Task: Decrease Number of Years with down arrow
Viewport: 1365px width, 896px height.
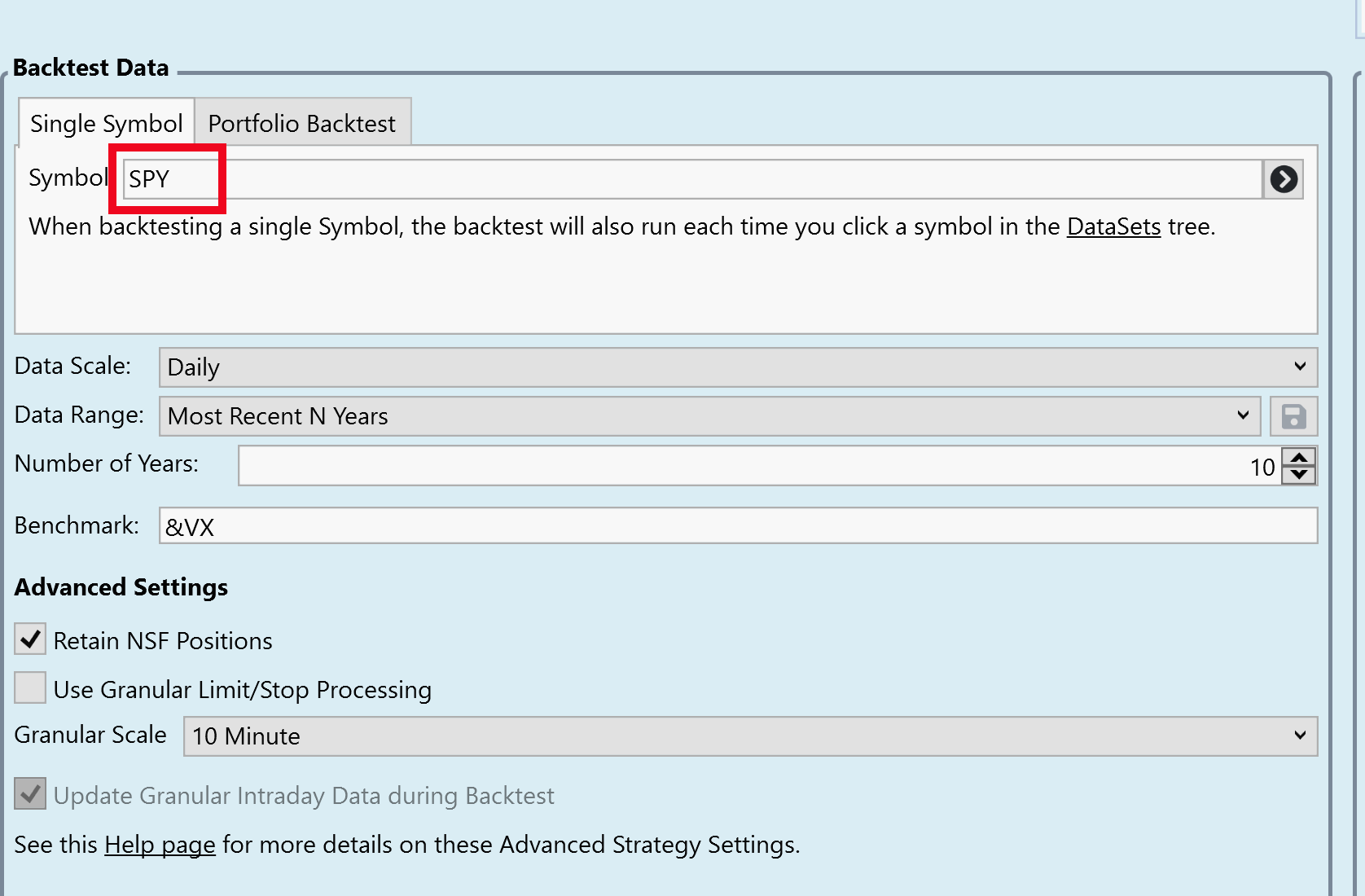Action: (x=1299, y=475)
